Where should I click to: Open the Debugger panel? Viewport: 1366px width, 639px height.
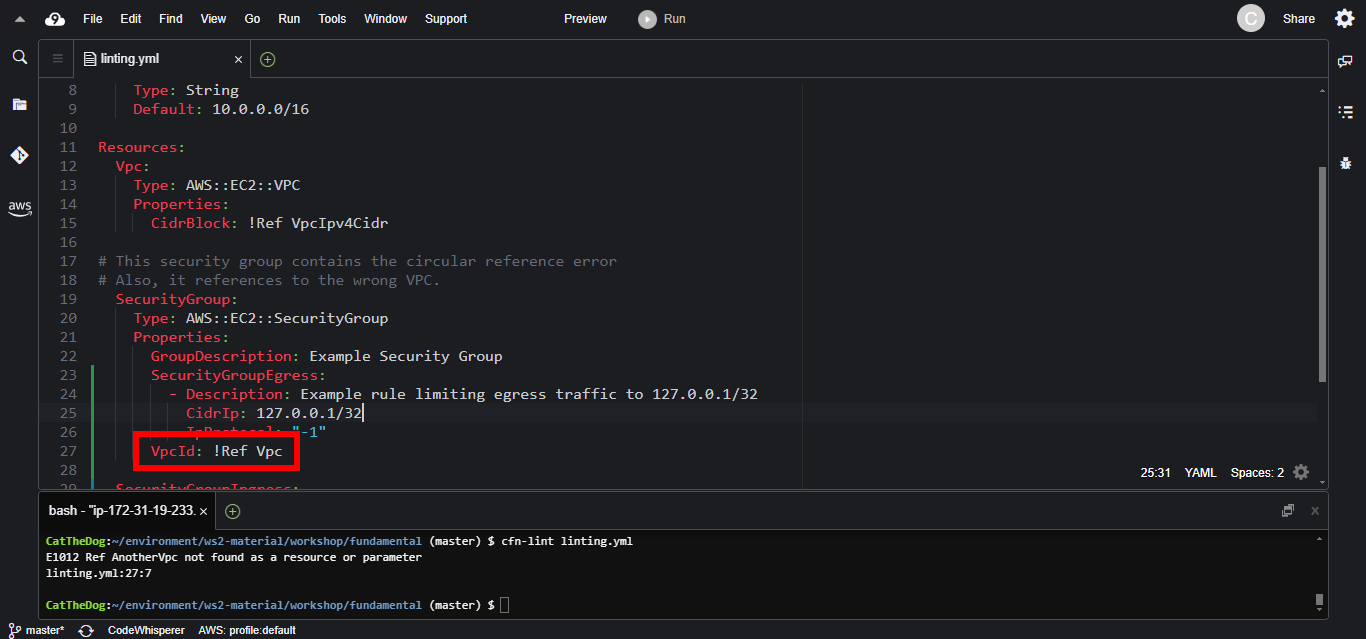[1345, 162]
